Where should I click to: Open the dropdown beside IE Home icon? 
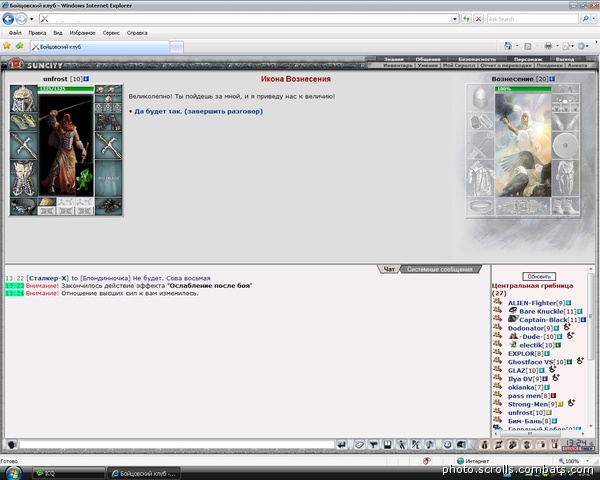[x=517, y=46]
